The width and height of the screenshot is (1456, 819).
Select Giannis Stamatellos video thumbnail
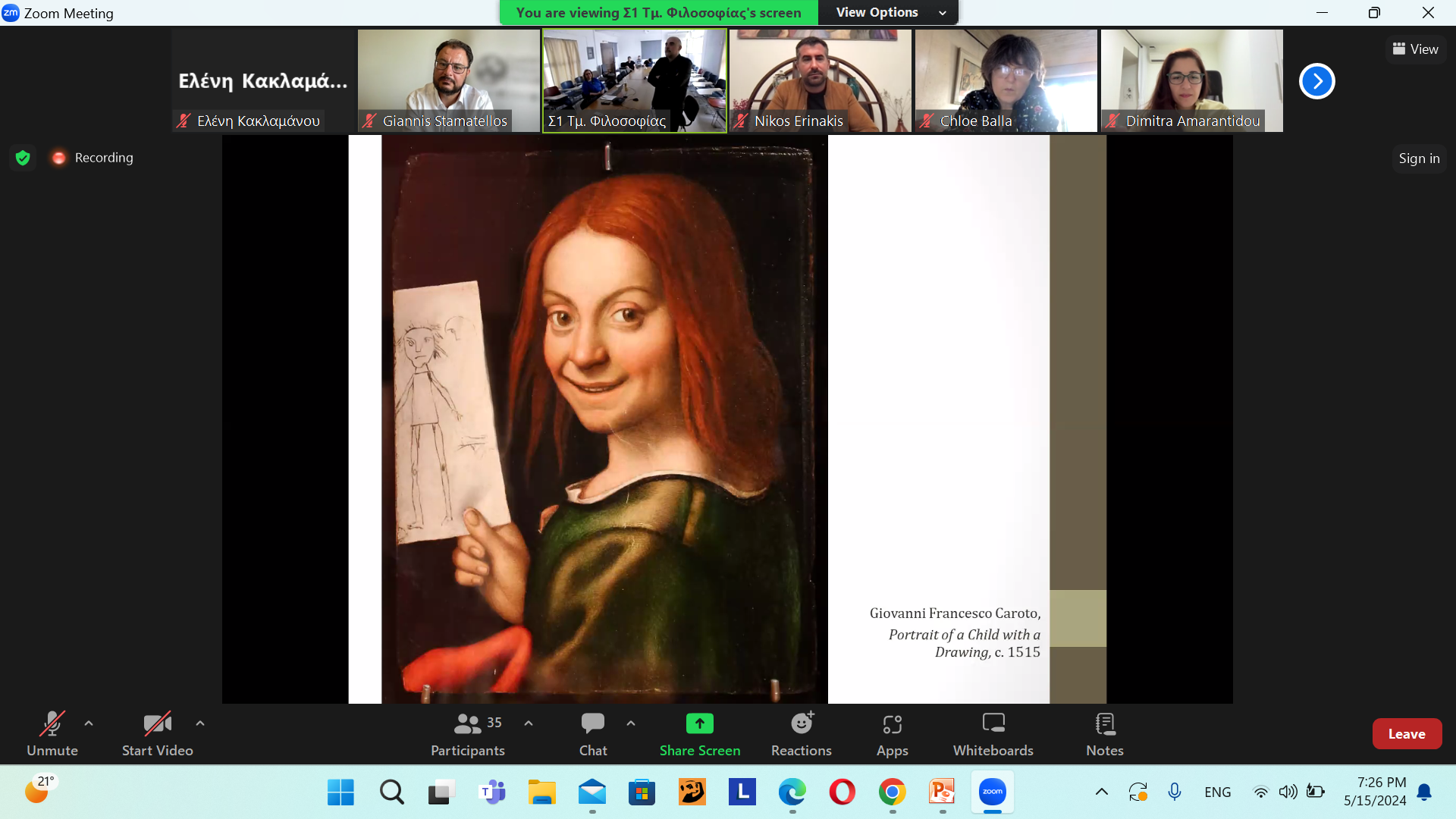(449, 80)
